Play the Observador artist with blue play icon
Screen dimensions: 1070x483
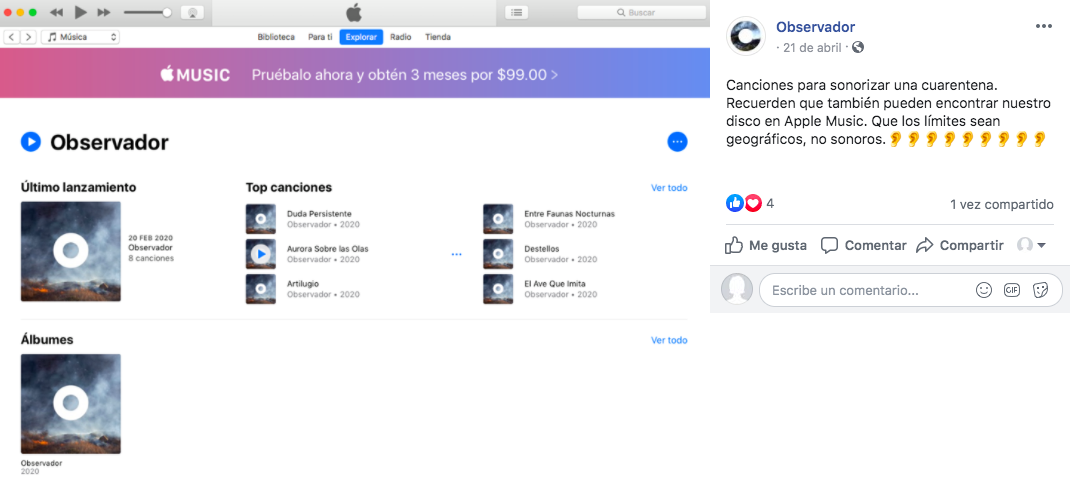pos(31,142)
